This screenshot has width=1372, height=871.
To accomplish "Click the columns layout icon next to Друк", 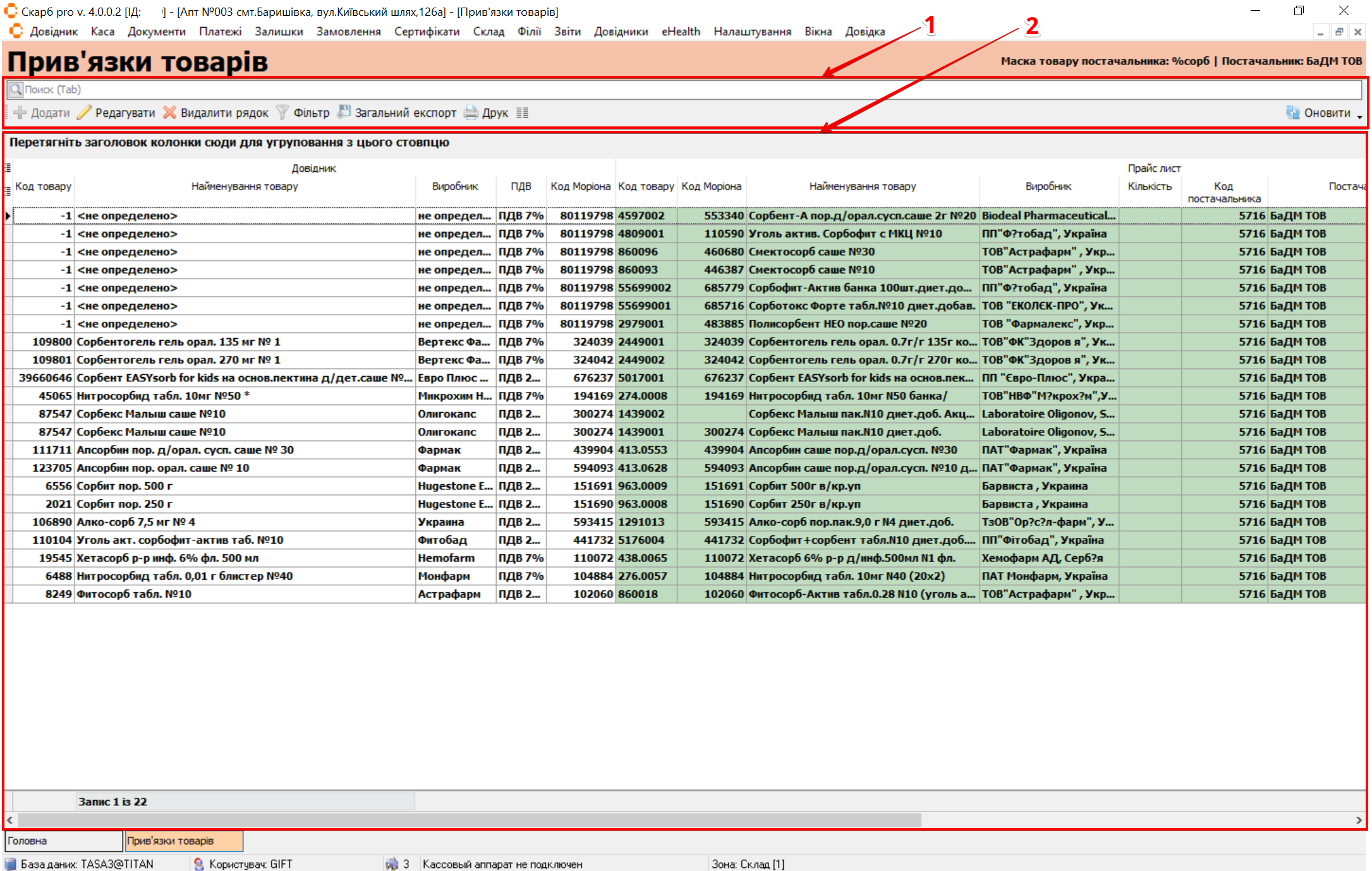I will pyautogui.click(x=522, y=113).
